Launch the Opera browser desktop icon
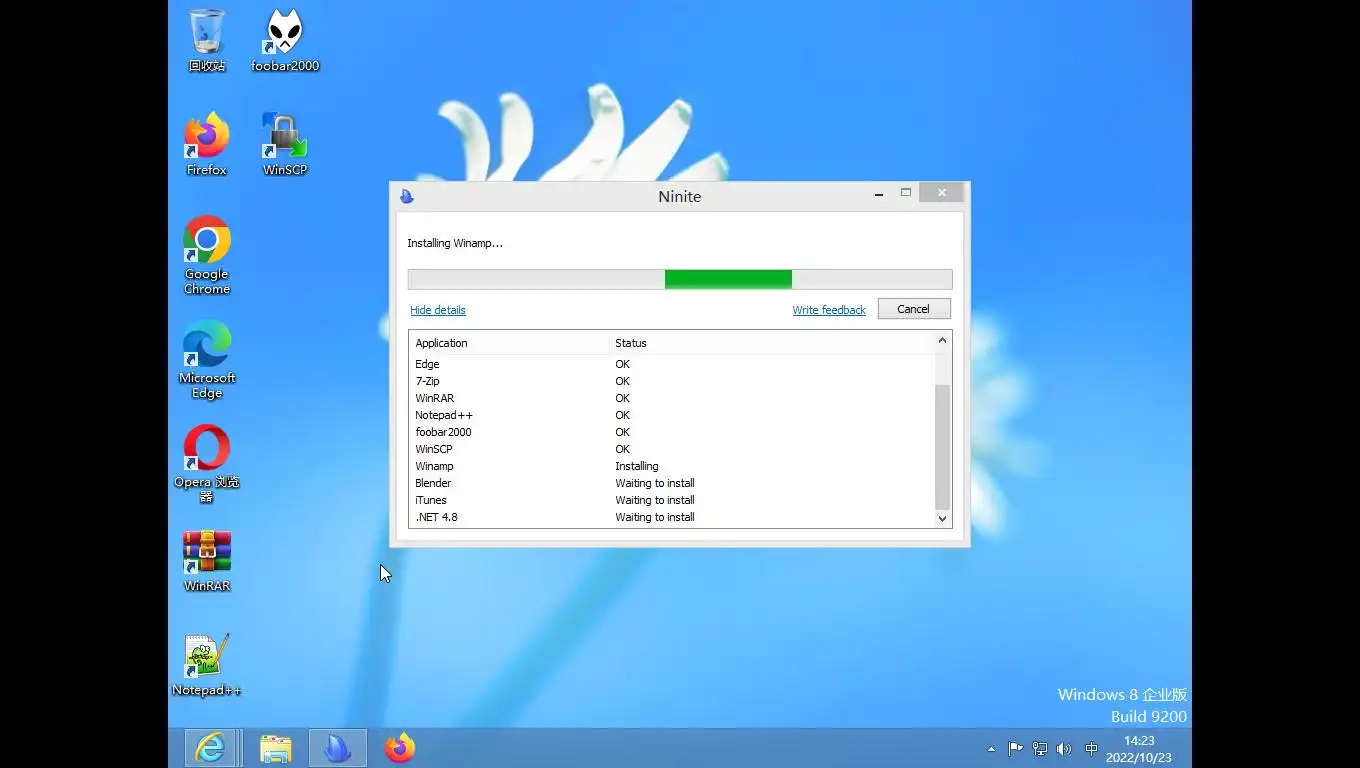Viewport: 1360px width, 768px height. coord(207,463)
